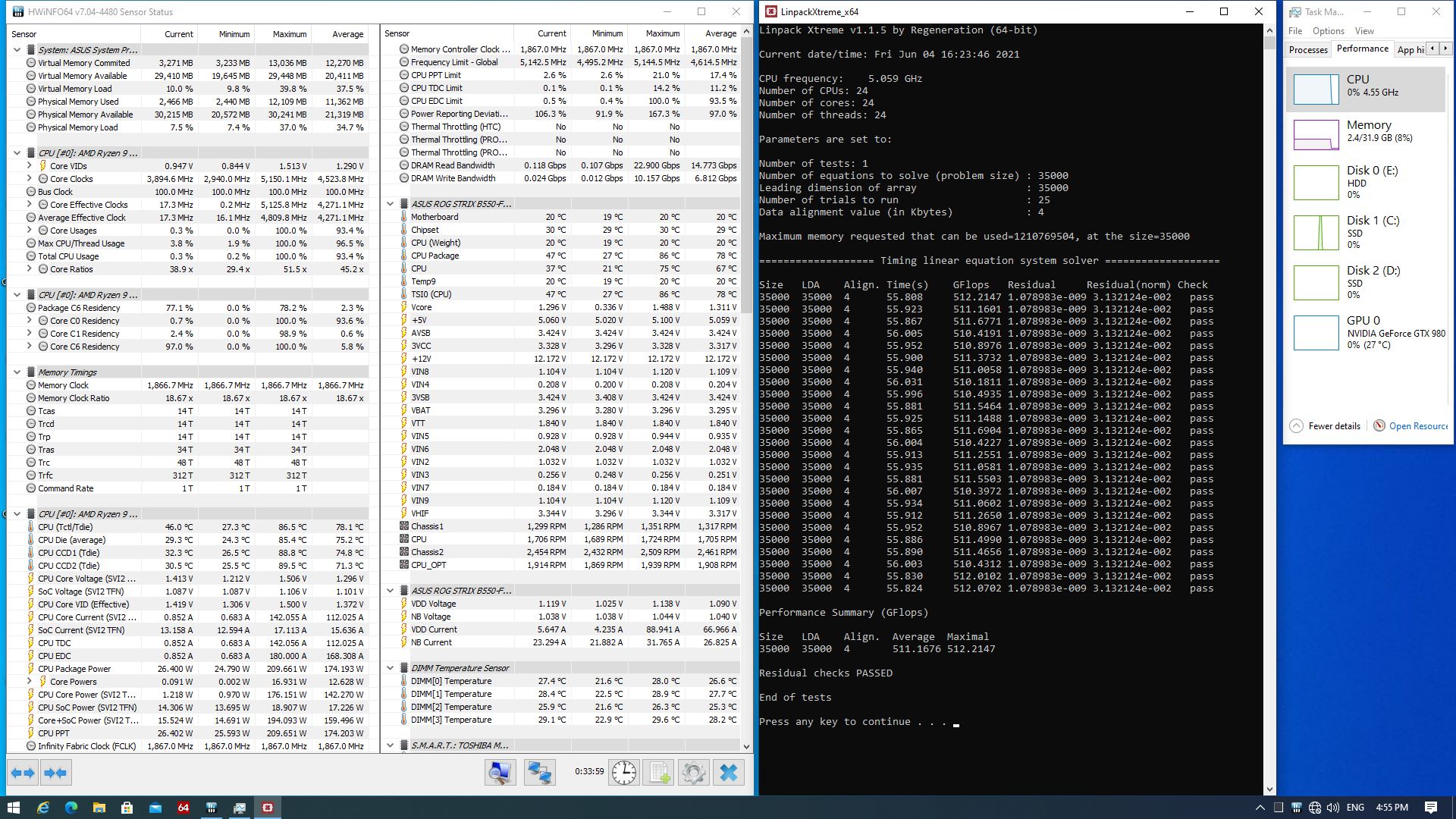This screenshot has height=819, width=1456.
Task: Select the Performance tab in Task Manager
Action: (x=1363, y=49)
